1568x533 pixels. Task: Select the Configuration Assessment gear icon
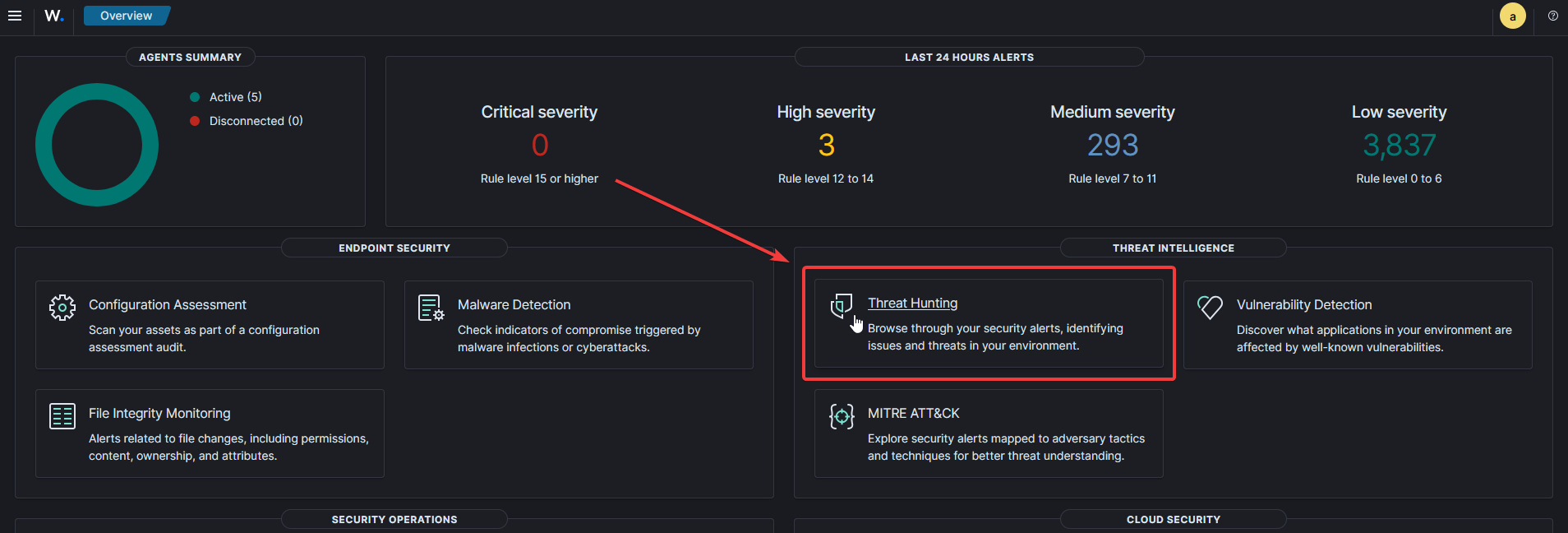62,307
